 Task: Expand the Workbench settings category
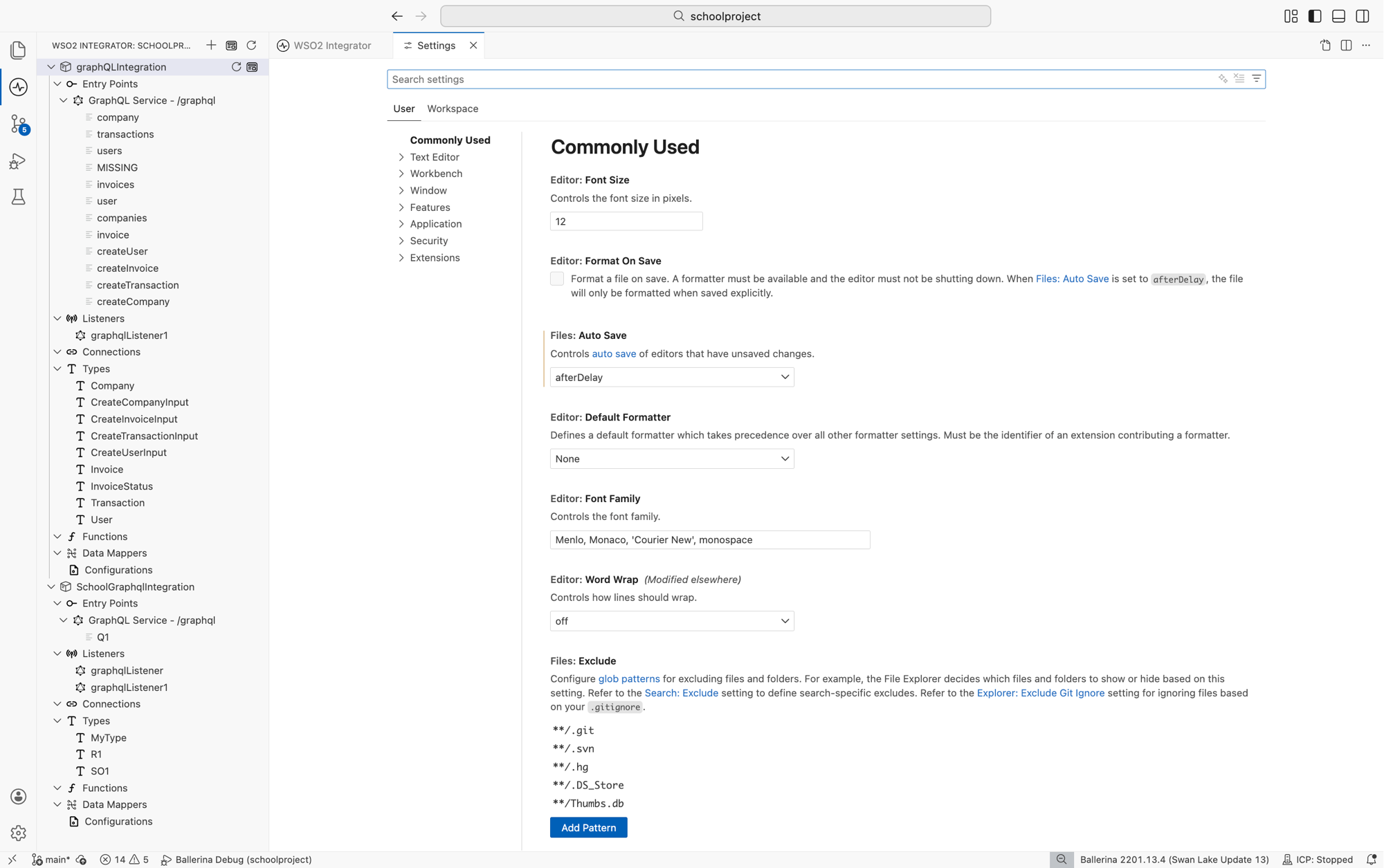tap(401, 174)
